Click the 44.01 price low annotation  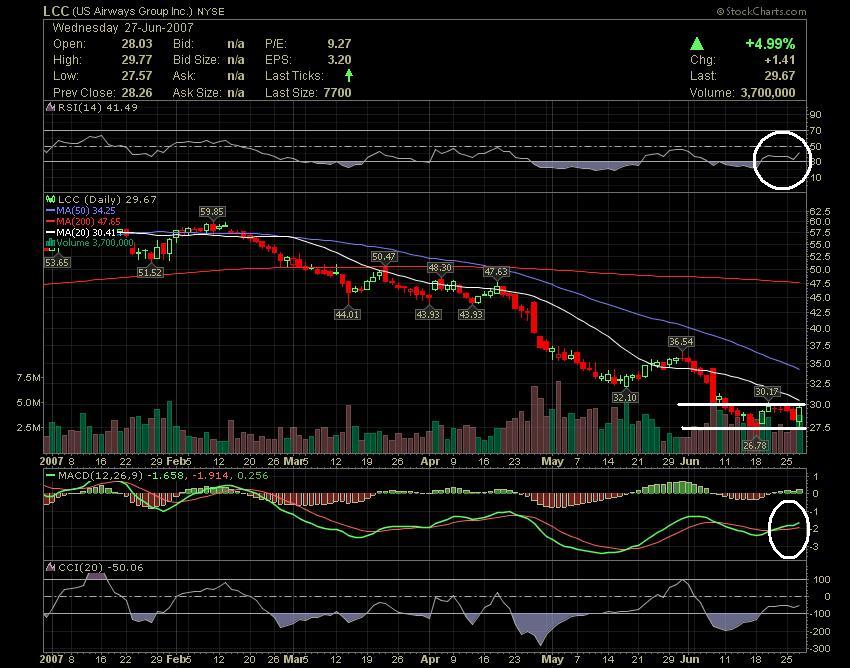347,314
